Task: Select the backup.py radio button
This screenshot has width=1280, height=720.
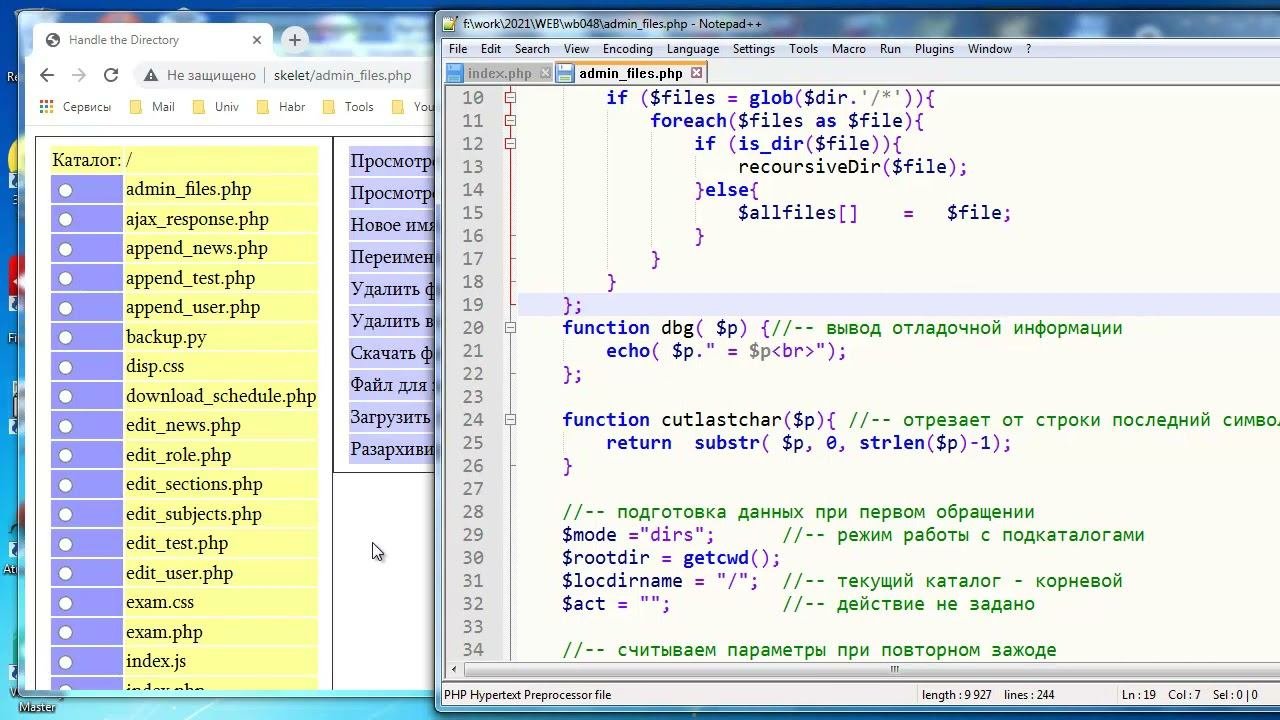Action: pyautogui.click(x=66, y=338)
